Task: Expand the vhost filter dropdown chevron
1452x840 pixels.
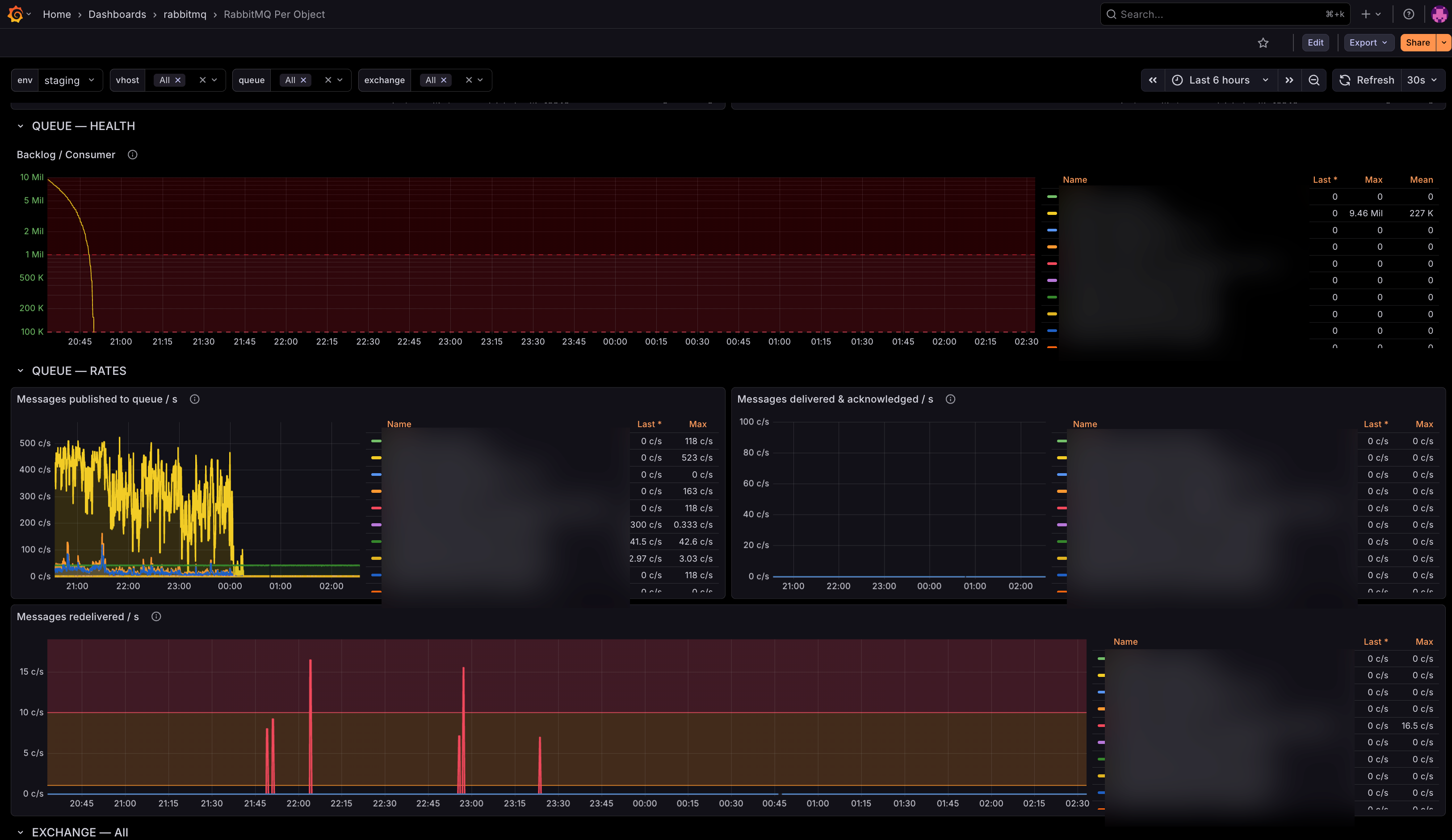Action: 214,80
